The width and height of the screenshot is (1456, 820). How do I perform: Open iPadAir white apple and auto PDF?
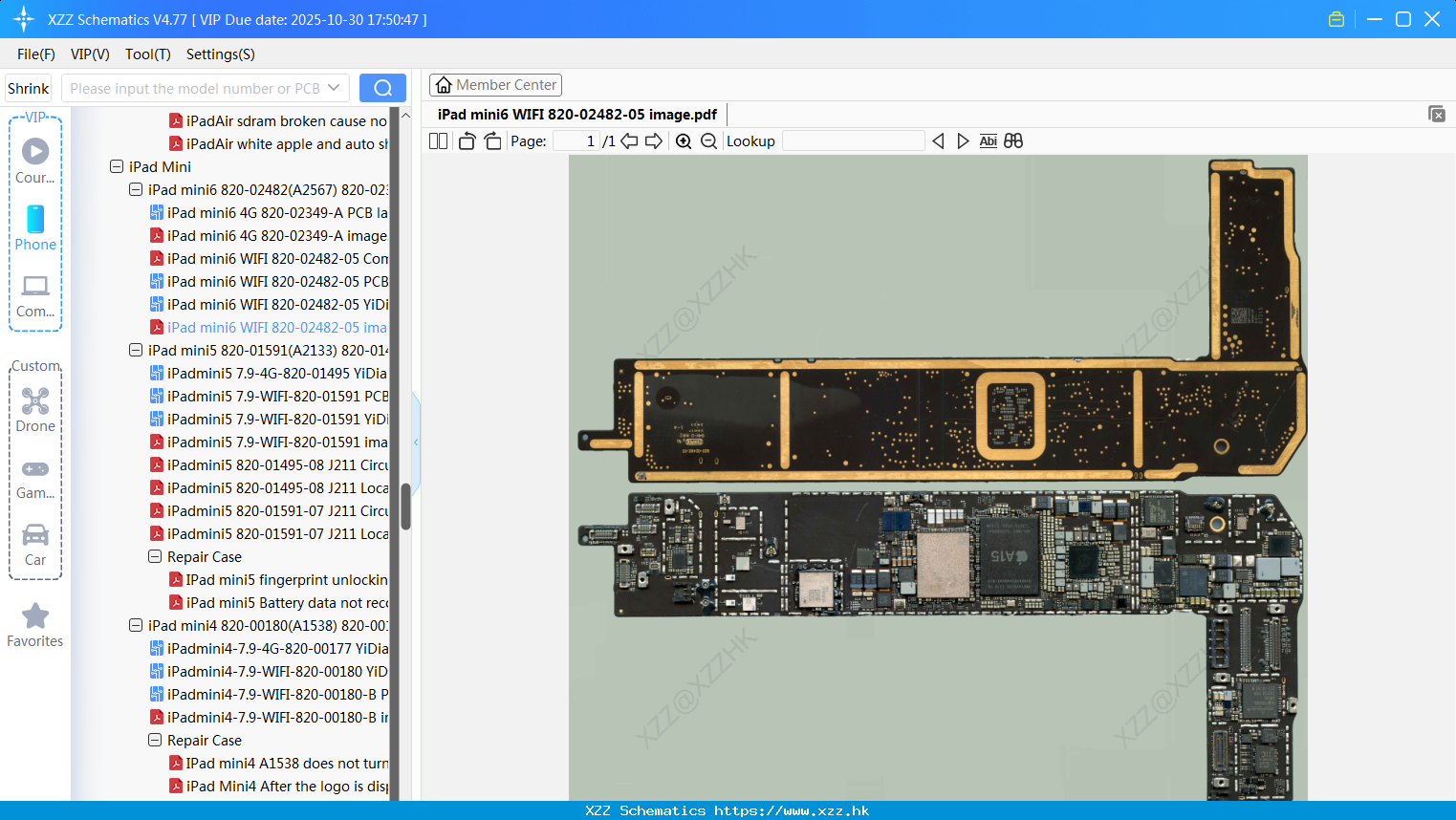tap(278, 143)
